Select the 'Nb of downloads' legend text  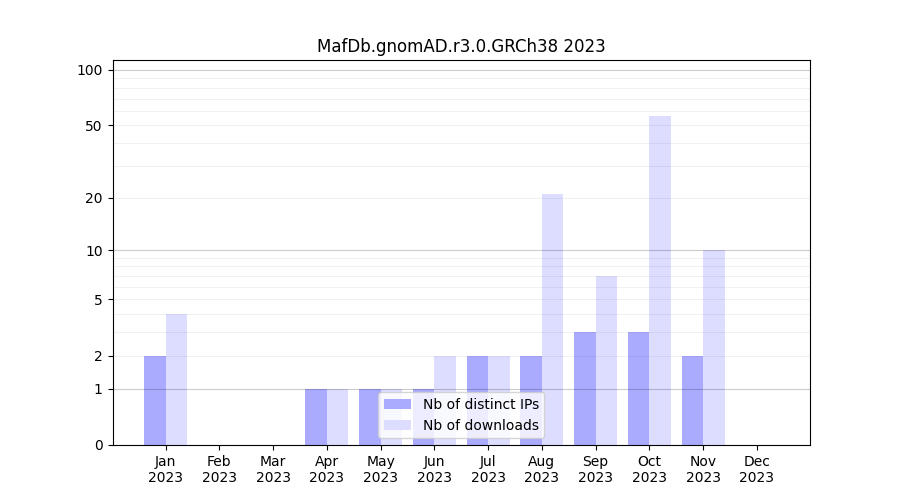point(480,425)
